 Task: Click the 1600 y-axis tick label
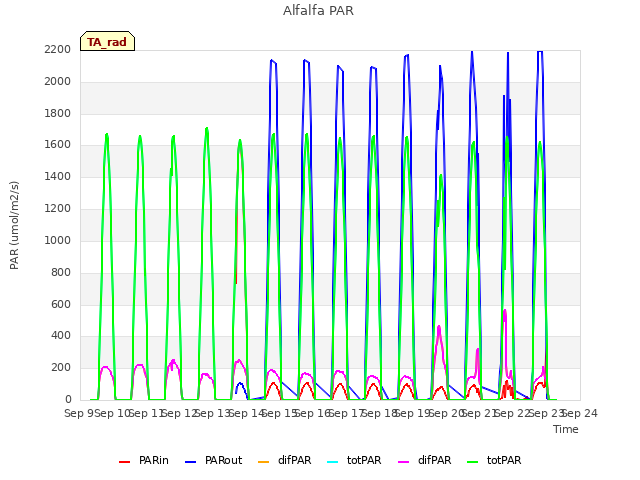click(58, 144)
